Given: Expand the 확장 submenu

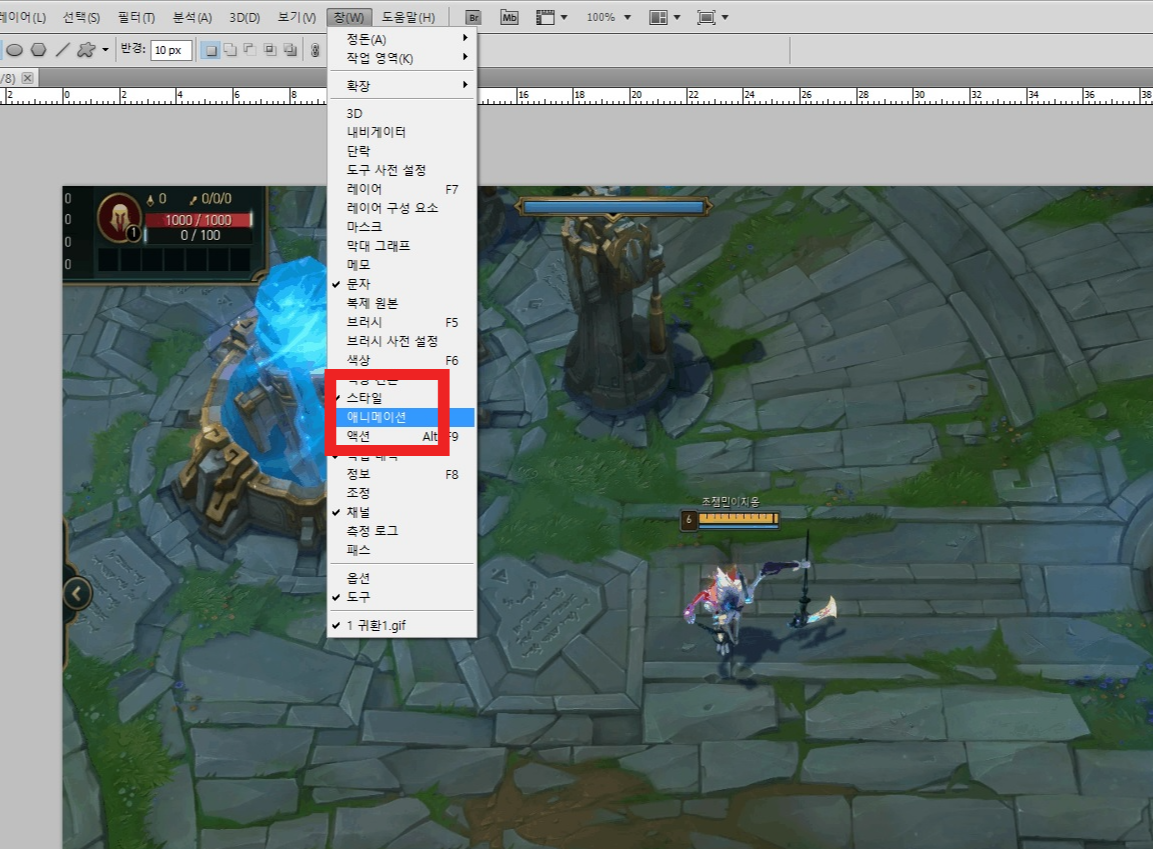Looking at the screenshot, I should tap(402, 85).
